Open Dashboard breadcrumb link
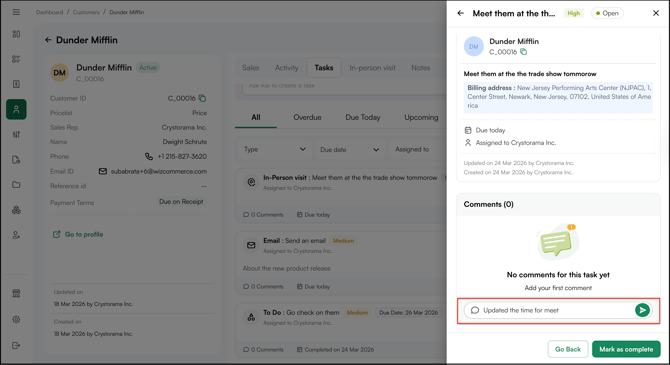 pyautogui.click(x=50, y=12)
